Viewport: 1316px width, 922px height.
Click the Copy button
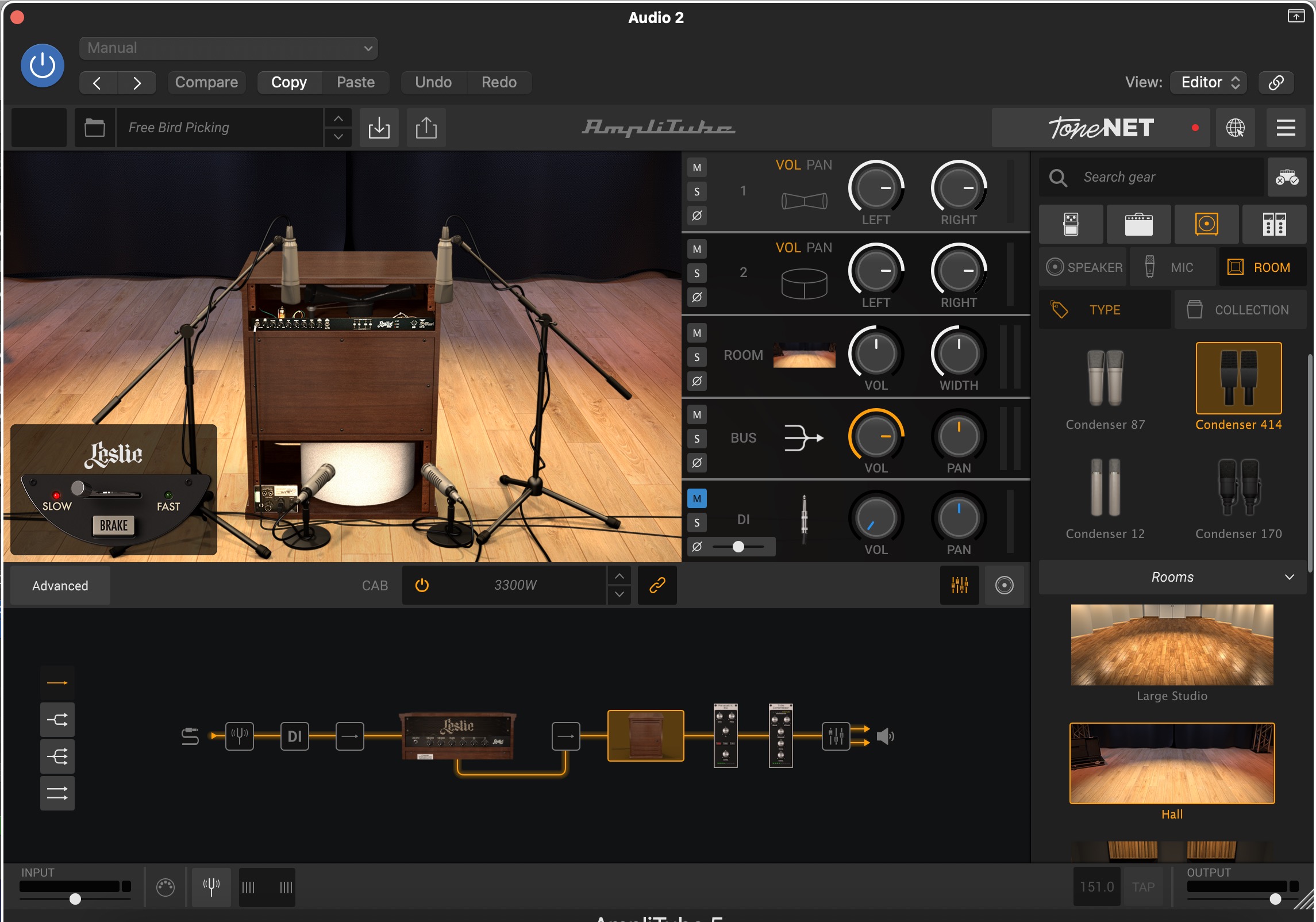[289, 83]
